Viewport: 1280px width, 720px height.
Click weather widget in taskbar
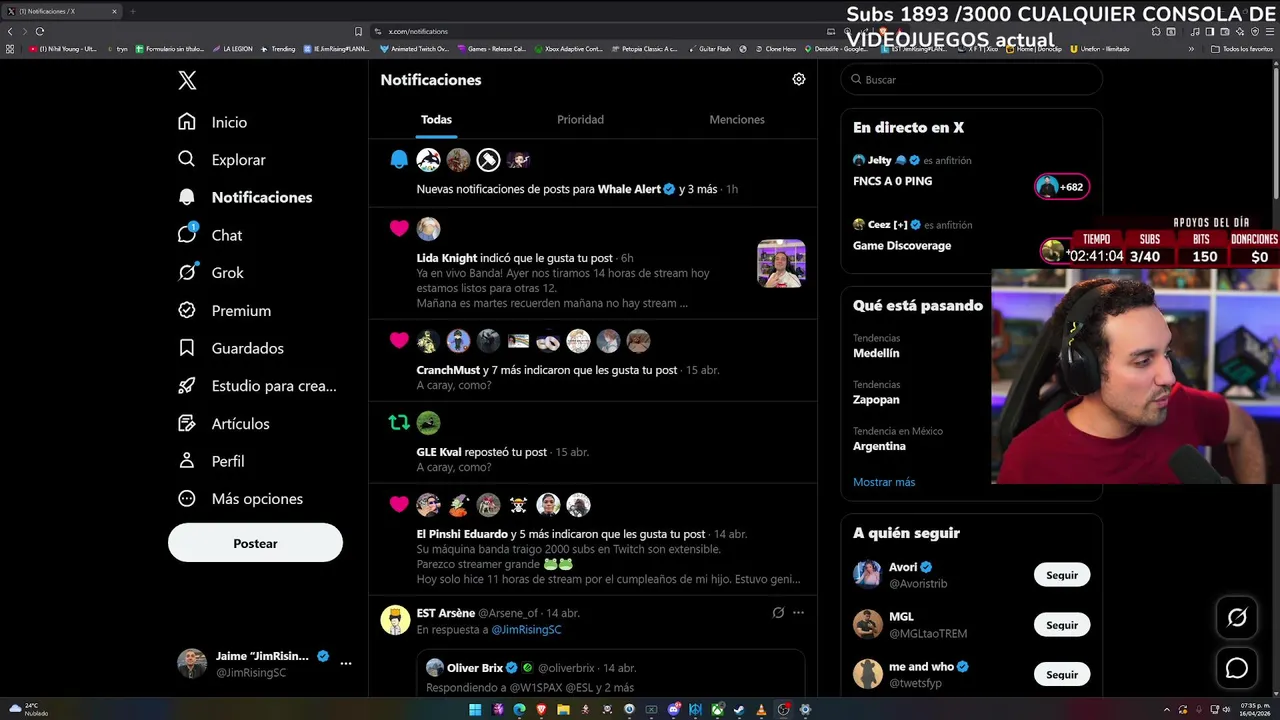30,709
